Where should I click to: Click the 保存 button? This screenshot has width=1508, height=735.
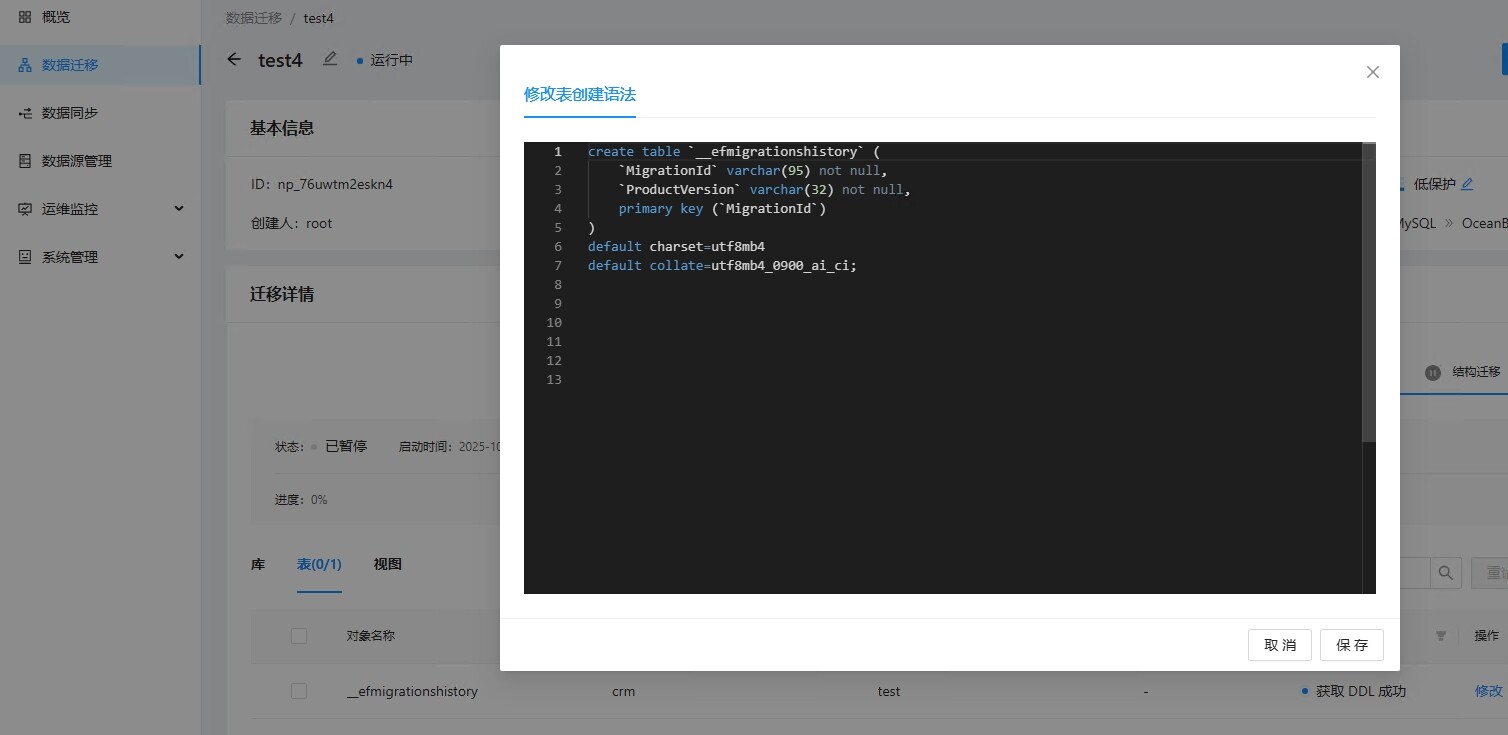(1351, 645)
